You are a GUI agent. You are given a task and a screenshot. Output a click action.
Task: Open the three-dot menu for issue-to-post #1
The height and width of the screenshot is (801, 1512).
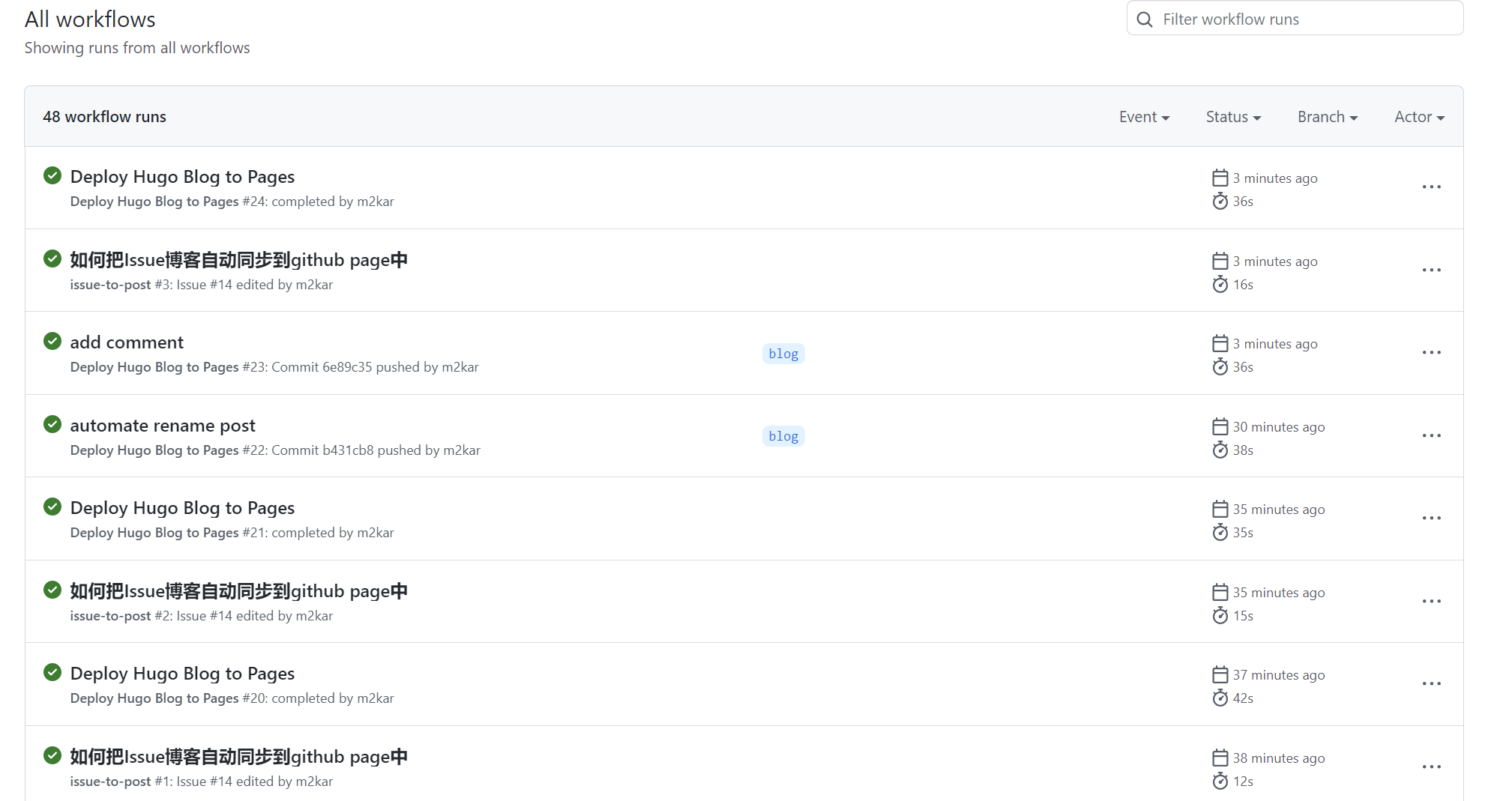1431,767
